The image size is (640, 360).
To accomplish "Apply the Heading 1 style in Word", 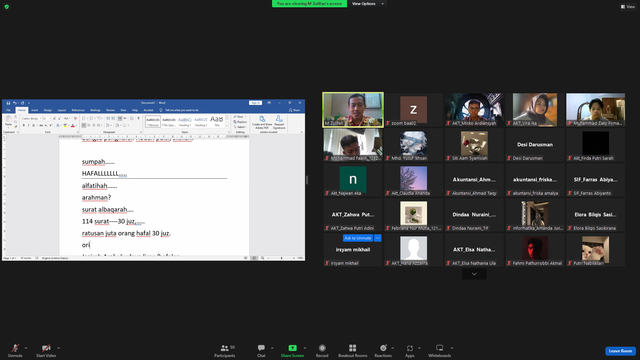I will [x=184, y=121].
